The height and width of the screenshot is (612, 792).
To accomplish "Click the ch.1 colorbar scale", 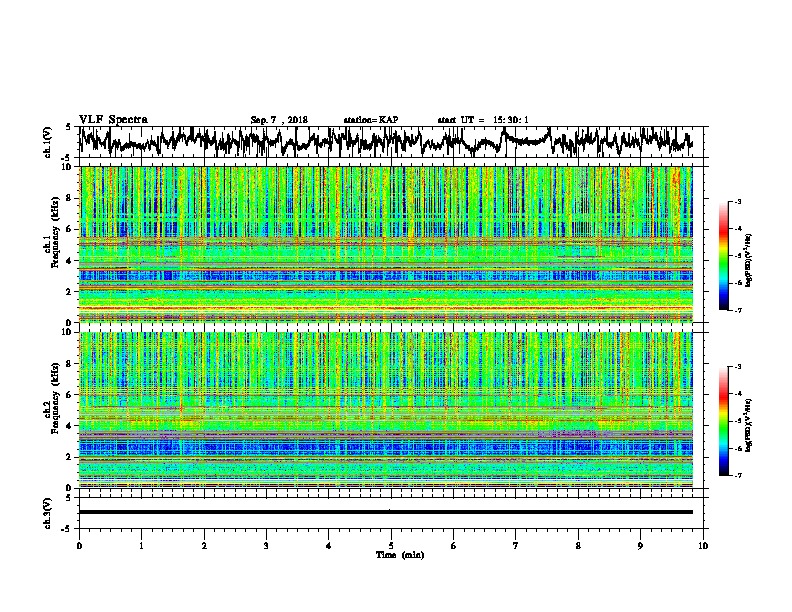I will 724,256.
